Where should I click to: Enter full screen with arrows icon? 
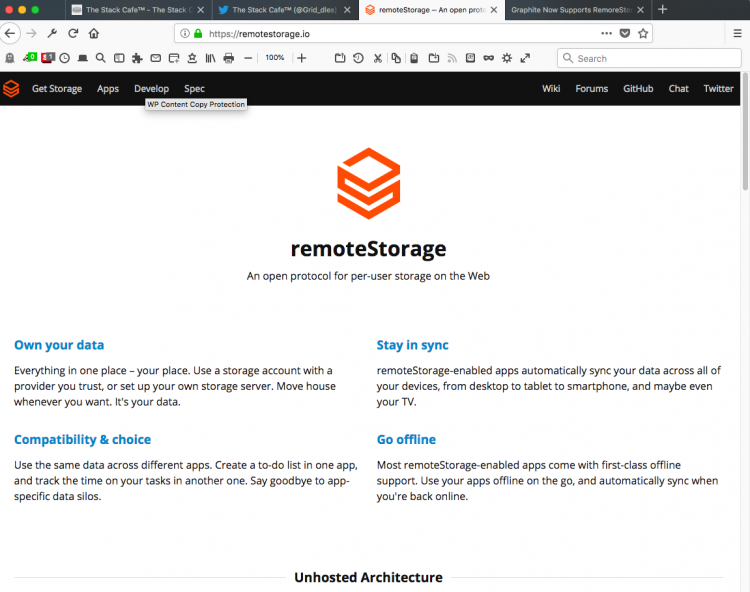[525, 58]
